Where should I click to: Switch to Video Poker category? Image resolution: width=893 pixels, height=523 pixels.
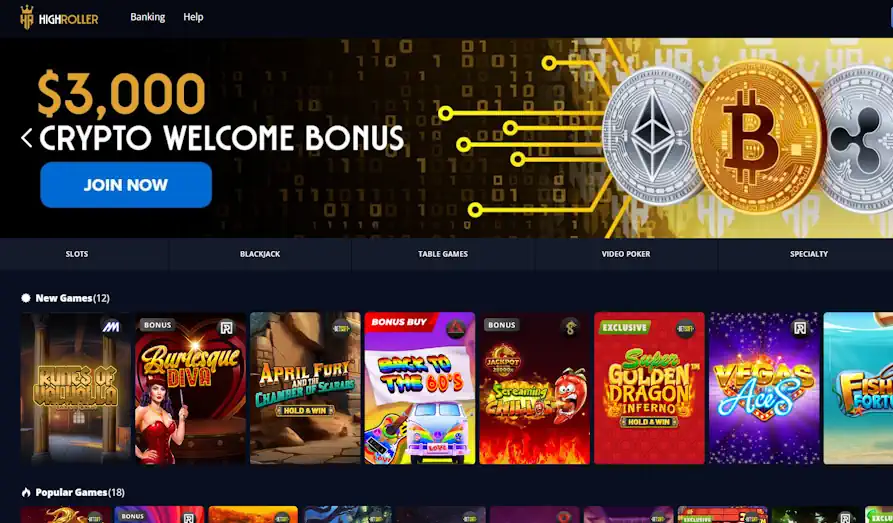[x=626, y=254]
